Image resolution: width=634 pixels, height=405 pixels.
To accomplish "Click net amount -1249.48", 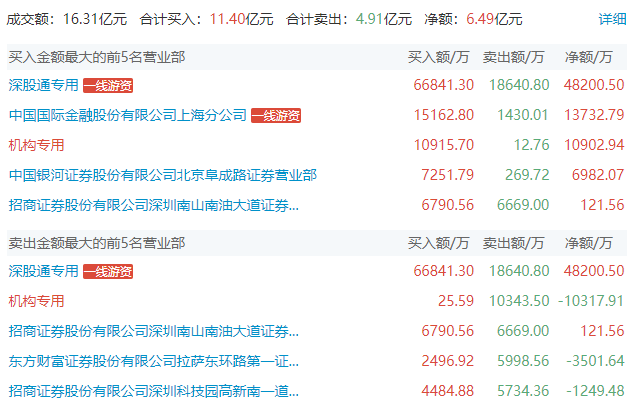I will pyautogui.click(x=595, y=391).
